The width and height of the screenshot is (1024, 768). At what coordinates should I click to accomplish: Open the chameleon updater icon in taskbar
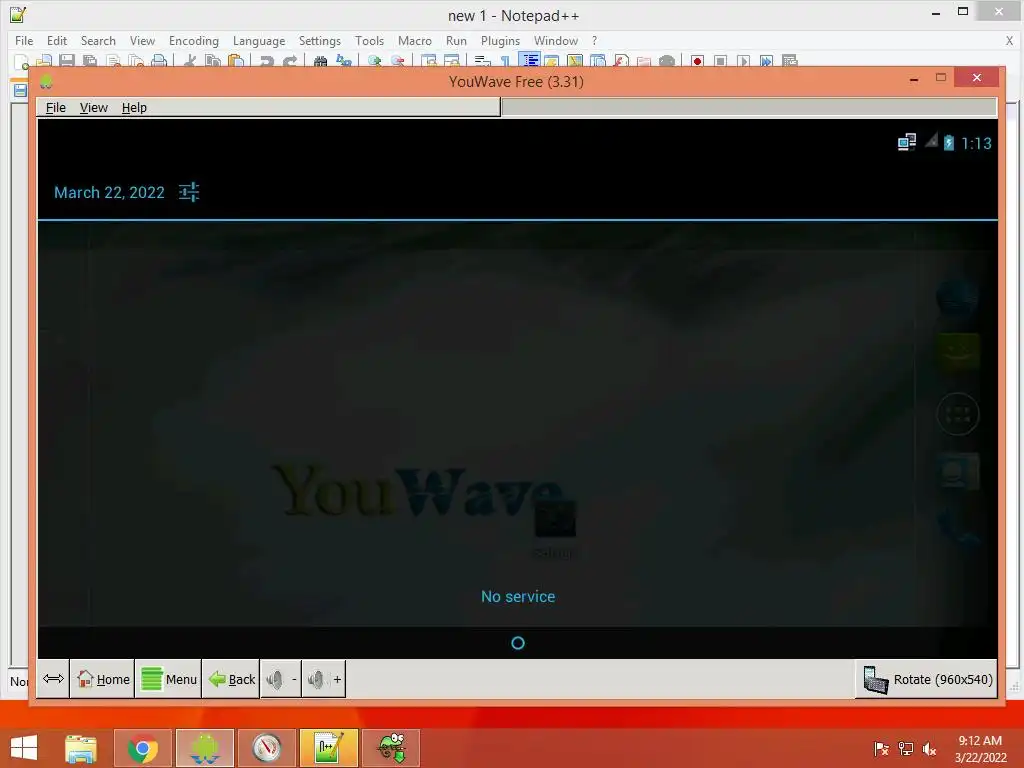[x=391, y=748]
